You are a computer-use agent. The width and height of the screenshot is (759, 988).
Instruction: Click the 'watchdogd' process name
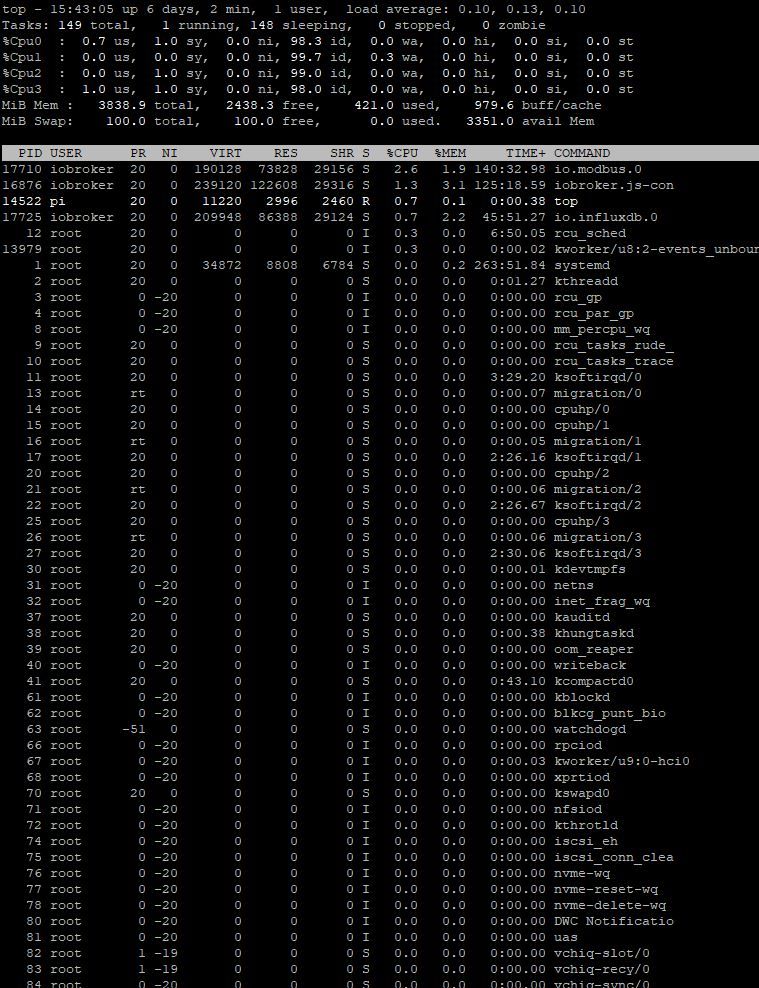coord(590,729)
